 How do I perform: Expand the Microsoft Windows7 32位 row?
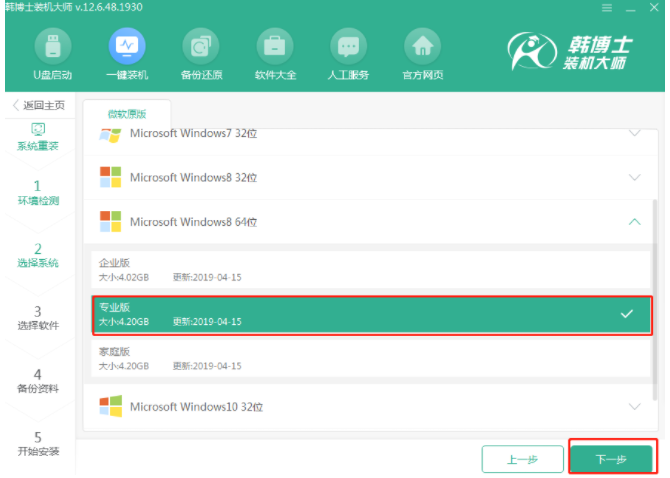pos(634,133)
